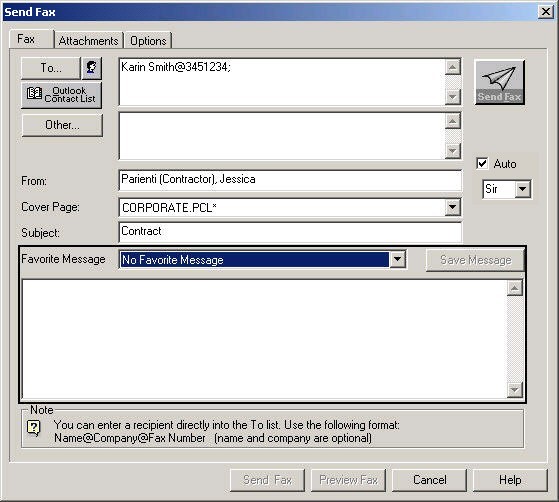Click the paper airplane Send Fax icon

point(499,82)
